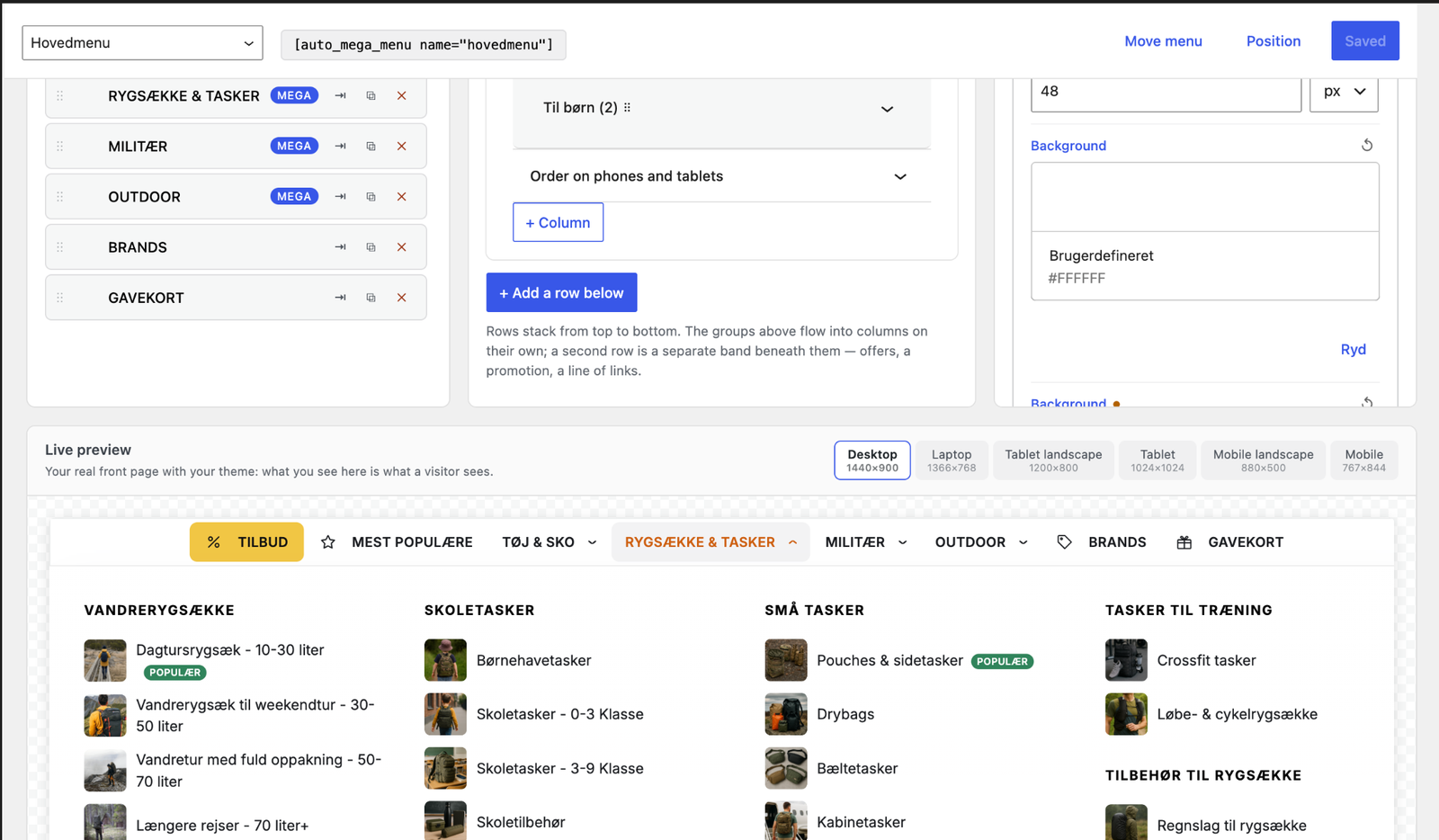1439x840 pixels.
Task: Duplicate the BRANDS menu item
Action: point(371,246)
